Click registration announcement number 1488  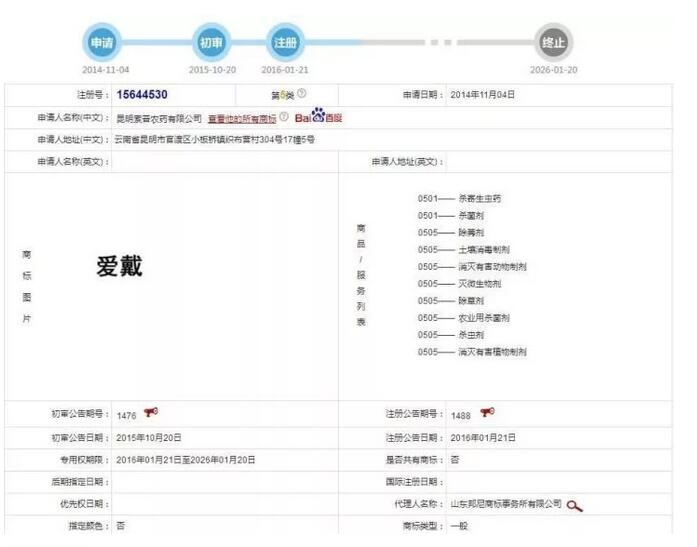pos(461,415)
